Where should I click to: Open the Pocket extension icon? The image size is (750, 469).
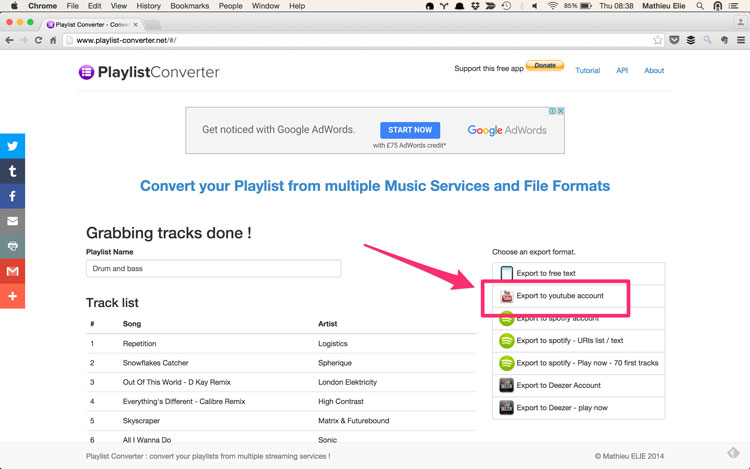click(x=674, y=40)
